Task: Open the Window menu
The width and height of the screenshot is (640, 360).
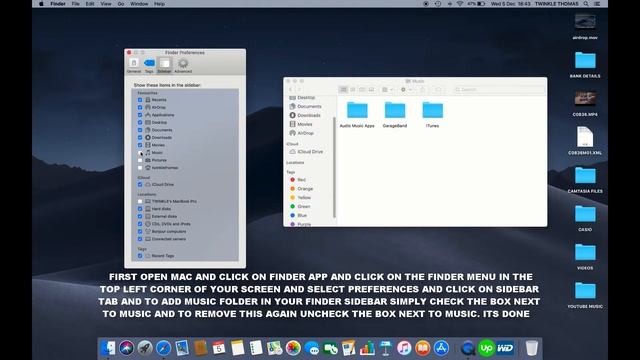Action: (139, 4)
